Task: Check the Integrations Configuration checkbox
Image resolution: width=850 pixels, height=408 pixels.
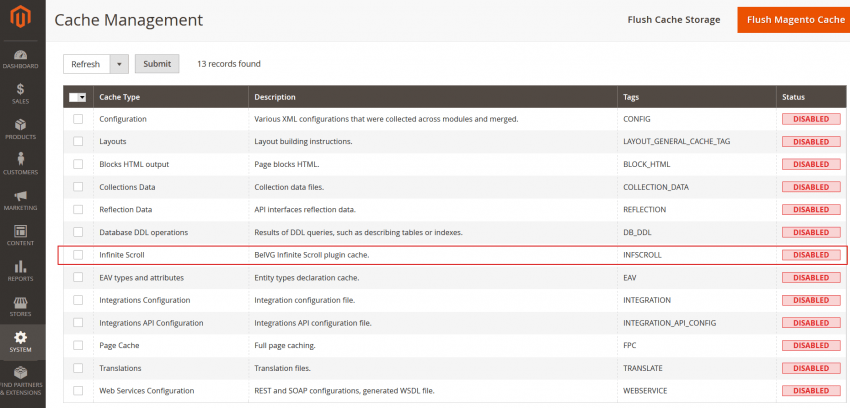Action: pos(78,300)
